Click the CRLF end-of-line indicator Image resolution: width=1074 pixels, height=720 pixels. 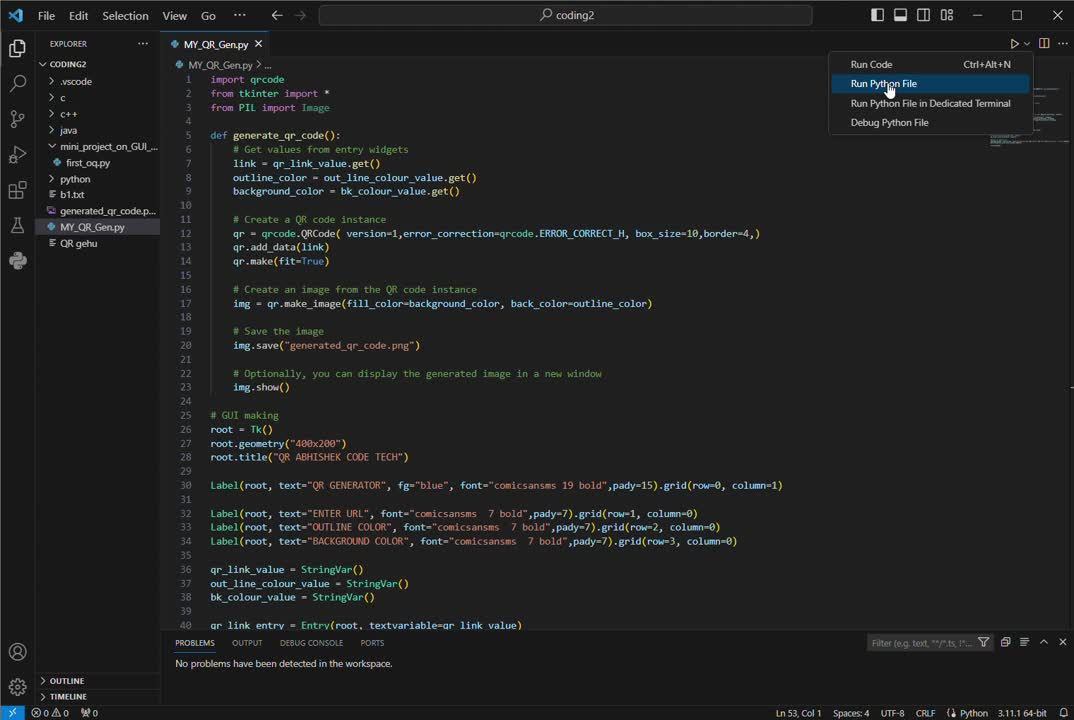pos(925,713)
